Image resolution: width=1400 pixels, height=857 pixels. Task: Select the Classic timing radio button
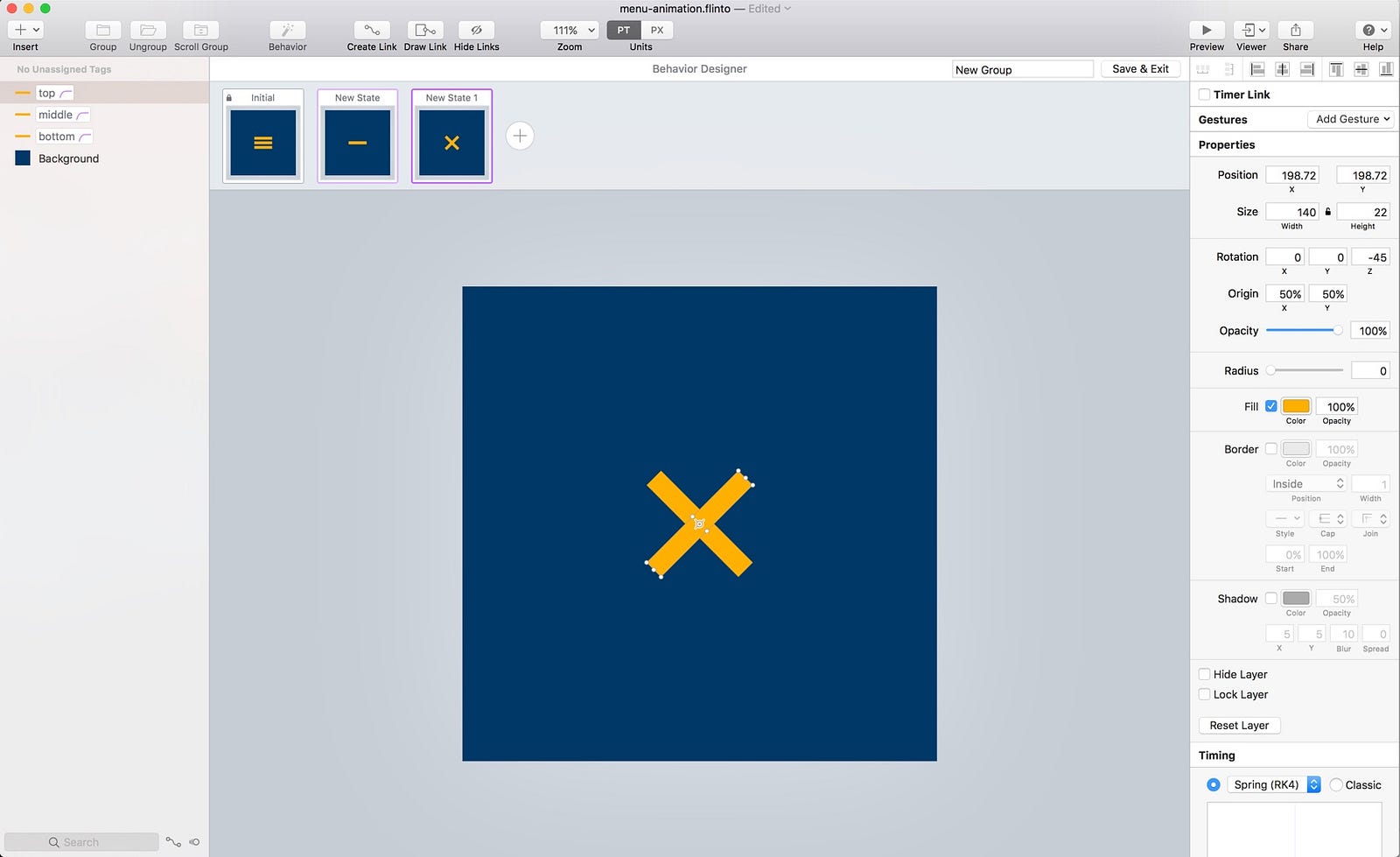[1336, 785]
